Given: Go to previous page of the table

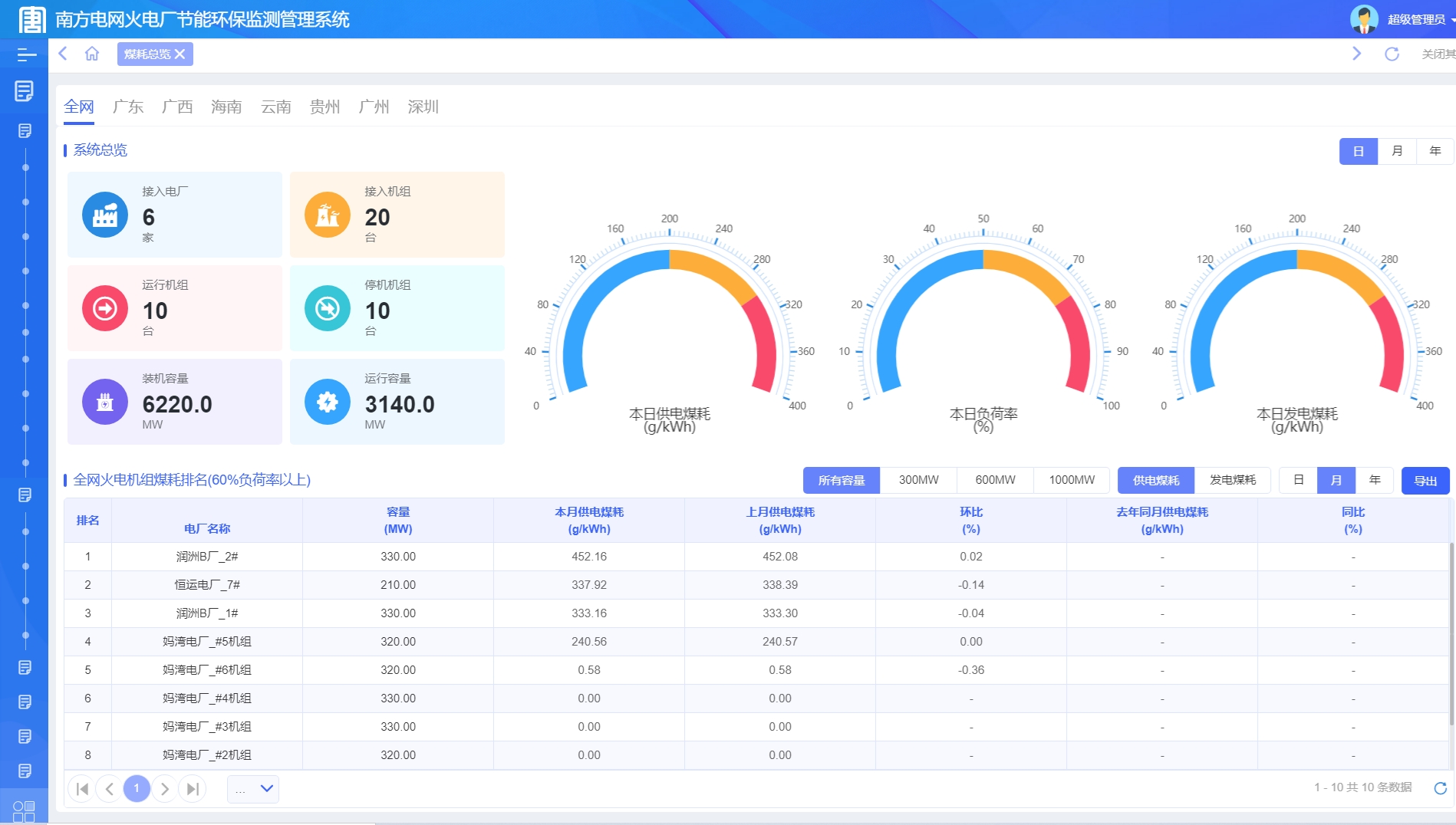Looking at the screenshot, I should coord(110,789).
